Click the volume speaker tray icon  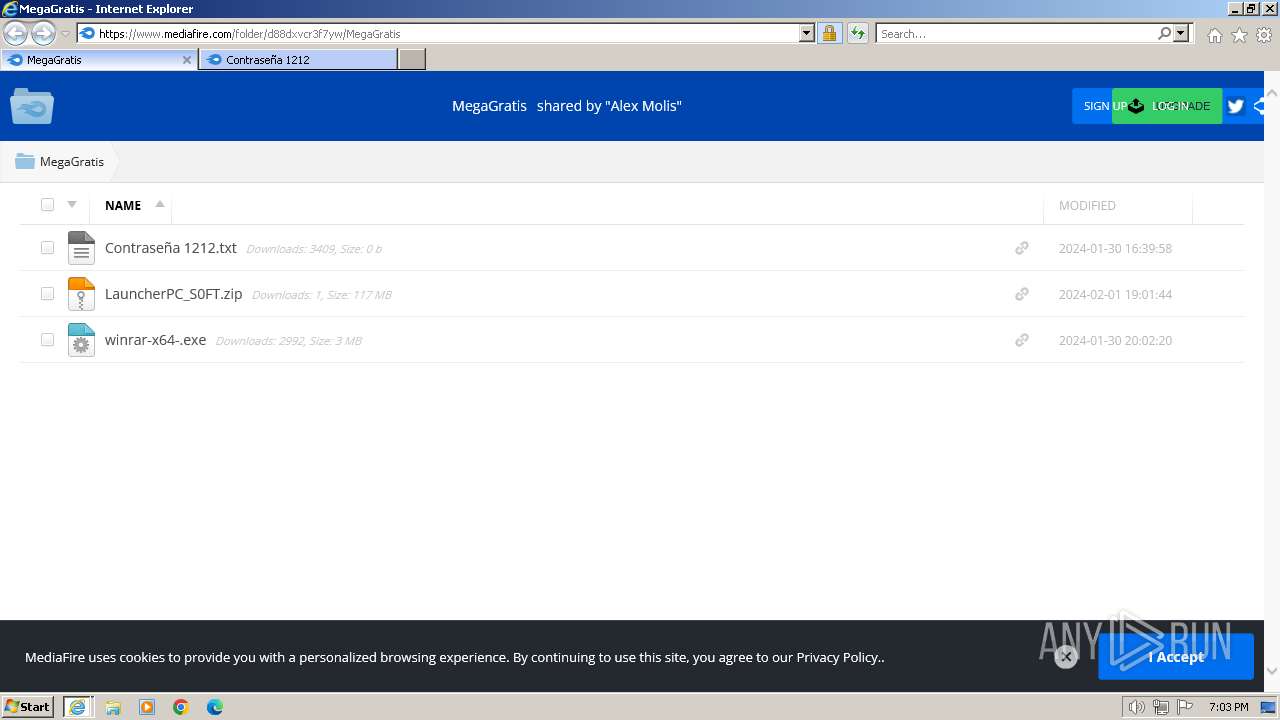pyautogui.click(x=1136, y=707)
